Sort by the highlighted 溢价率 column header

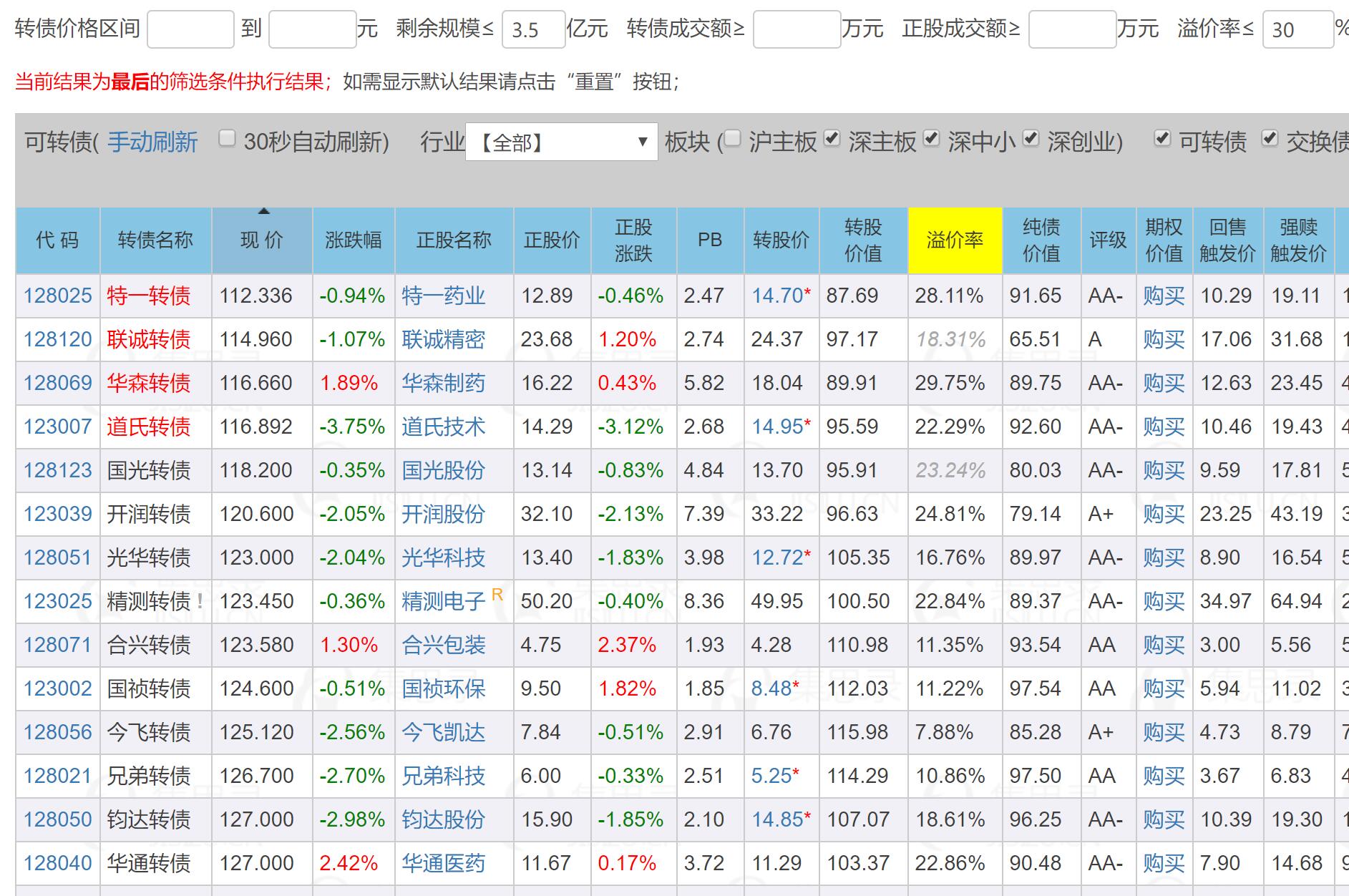pos(955,240)
